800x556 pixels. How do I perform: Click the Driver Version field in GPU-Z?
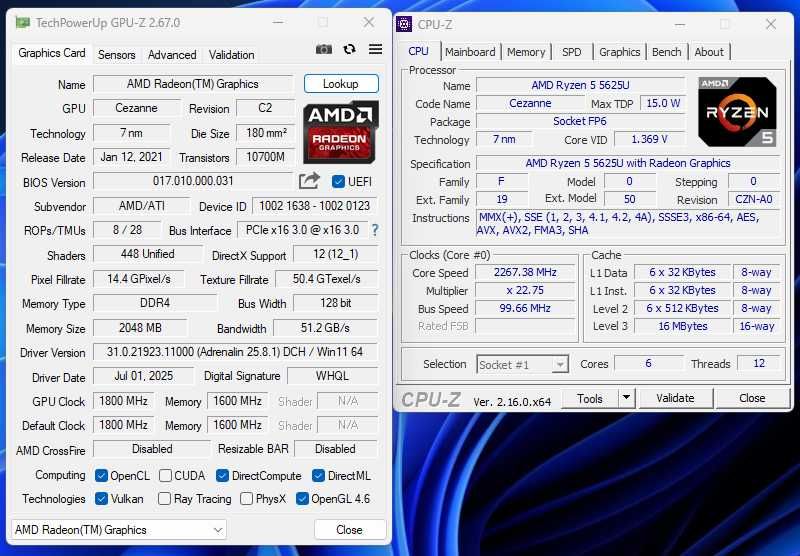(235, 352)
